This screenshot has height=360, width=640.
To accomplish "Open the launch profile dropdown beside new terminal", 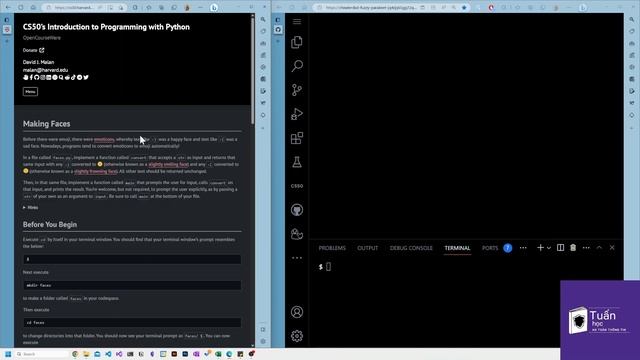I will click(549, 248).
